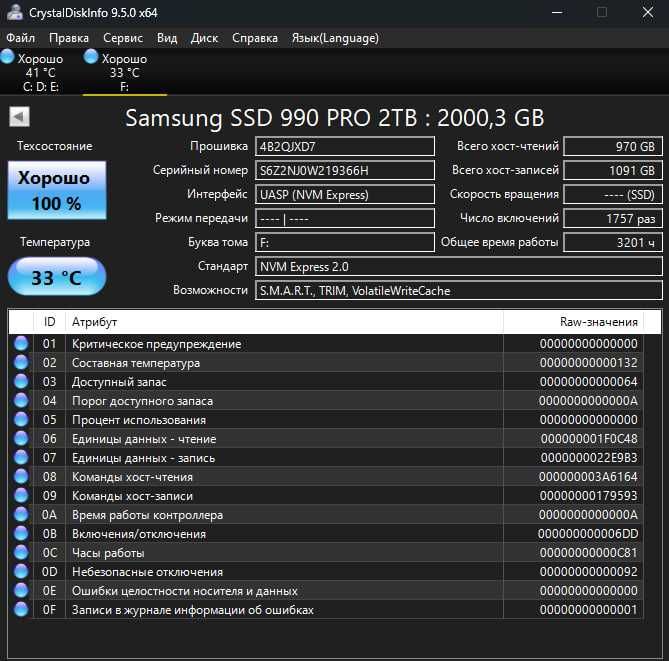Click the drive letter field F:
This screenshot has height=661, width=669.
point(345,242)
